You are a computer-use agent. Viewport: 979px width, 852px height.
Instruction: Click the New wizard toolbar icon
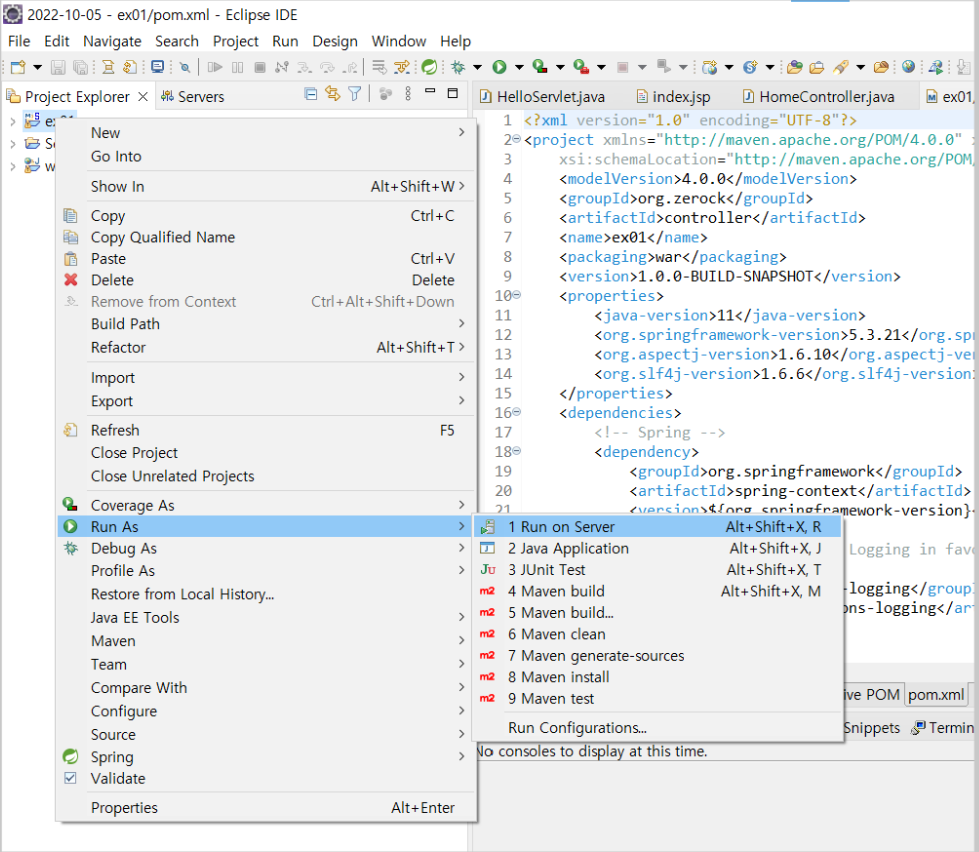18,67
